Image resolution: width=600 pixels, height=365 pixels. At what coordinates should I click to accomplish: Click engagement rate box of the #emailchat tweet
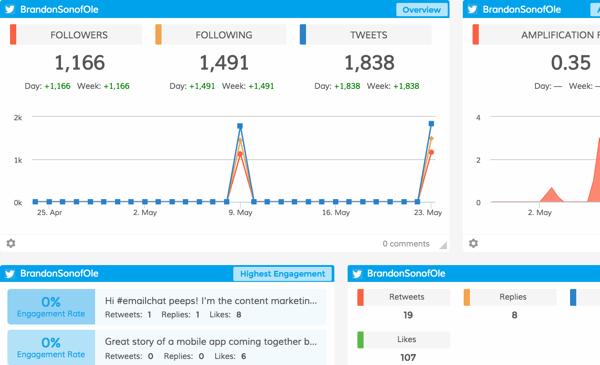51,307
